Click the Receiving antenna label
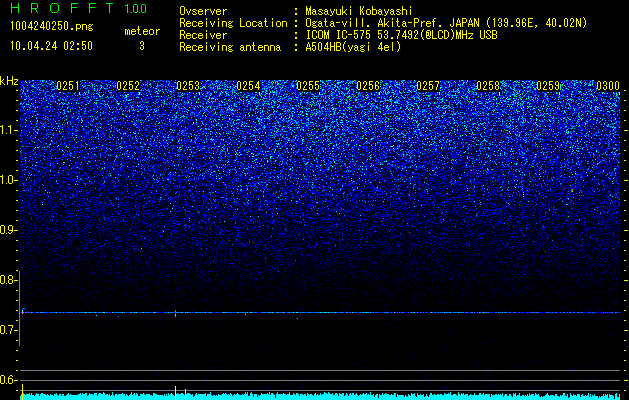Screen dimensions: 629x400 pos(230,47)
